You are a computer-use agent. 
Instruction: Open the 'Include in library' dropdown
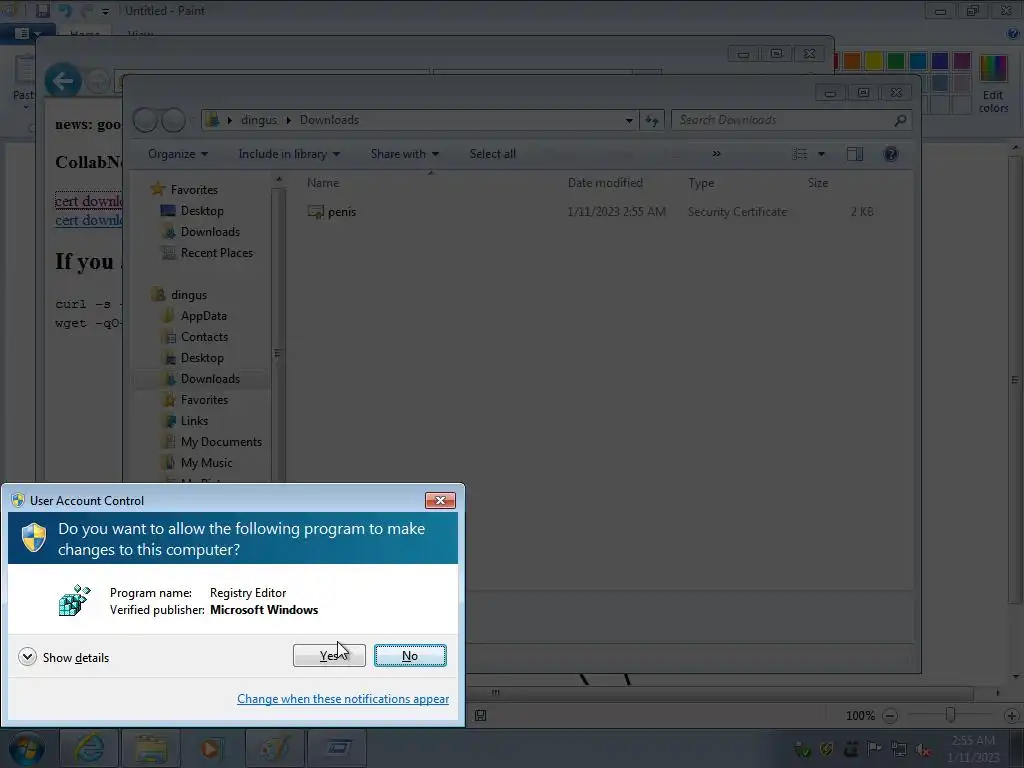pyautogui.click(x=289, y=154)
